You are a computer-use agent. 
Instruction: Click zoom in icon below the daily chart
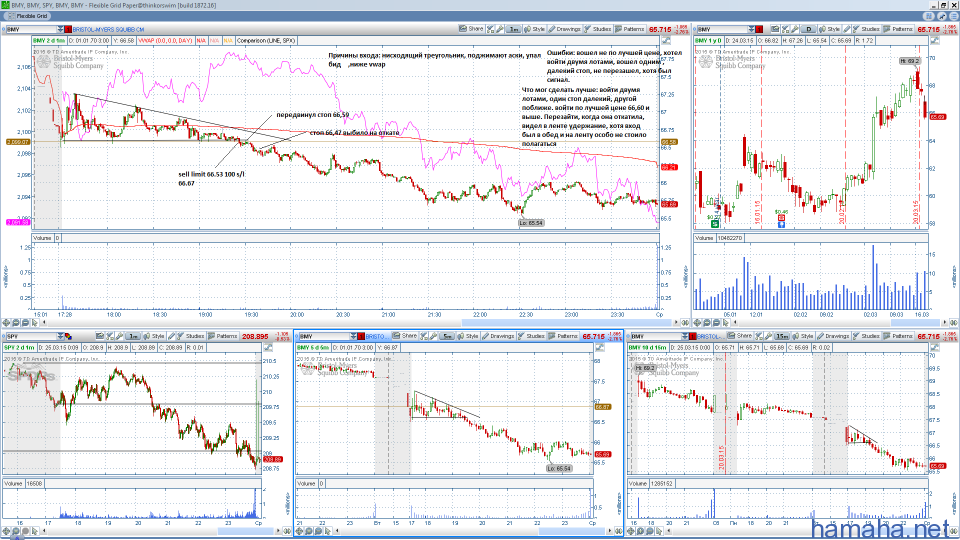tap(707, 323)
